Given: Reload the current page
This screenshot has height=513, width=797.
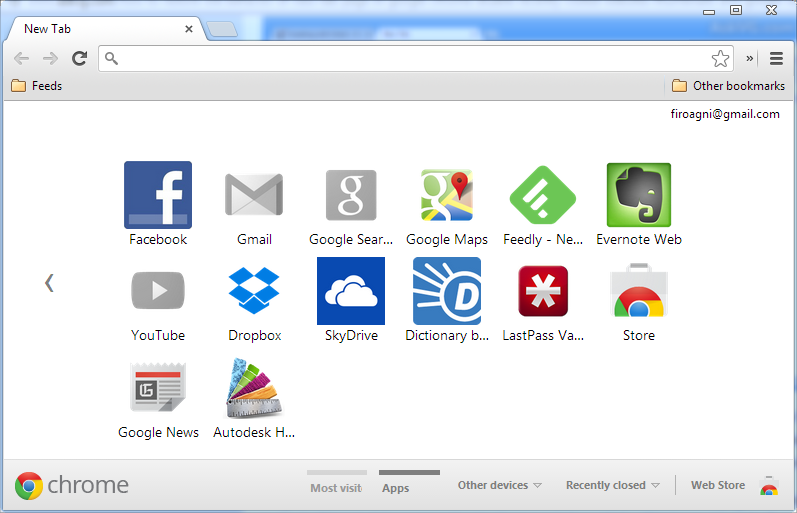Looking at the screenshot, I should coord(79,58).
